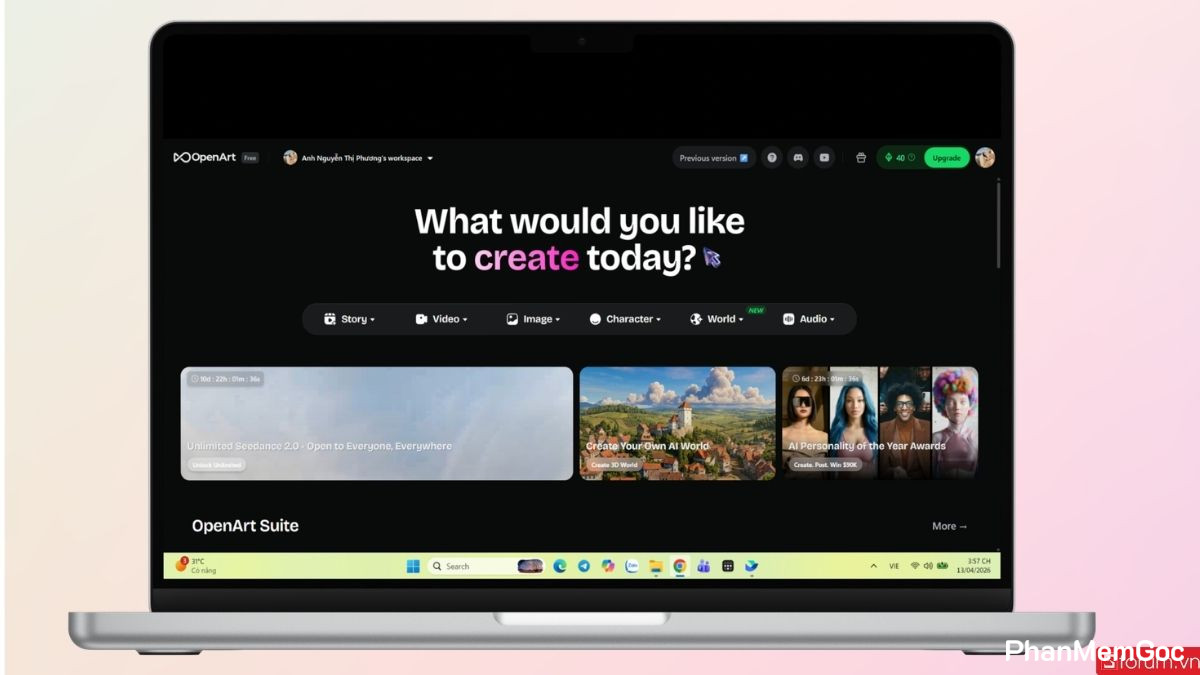Click the OpenArt Suite heading

click(245, 526)
